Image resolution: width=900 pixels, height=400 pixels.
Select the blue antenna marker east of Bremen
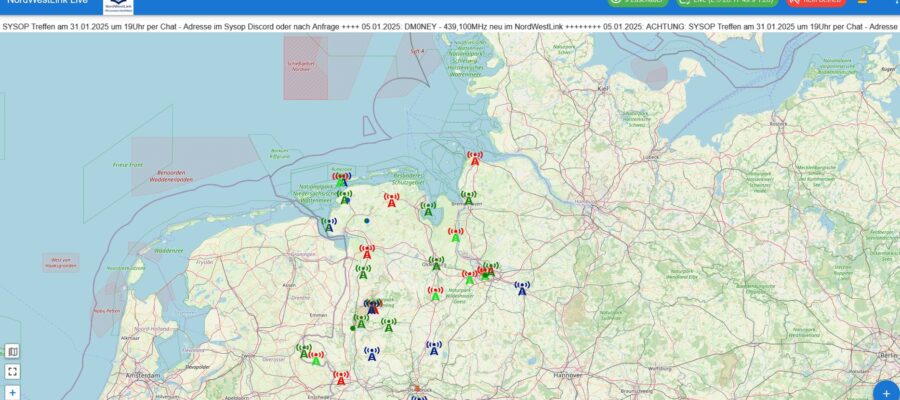(x=521, y=289)
